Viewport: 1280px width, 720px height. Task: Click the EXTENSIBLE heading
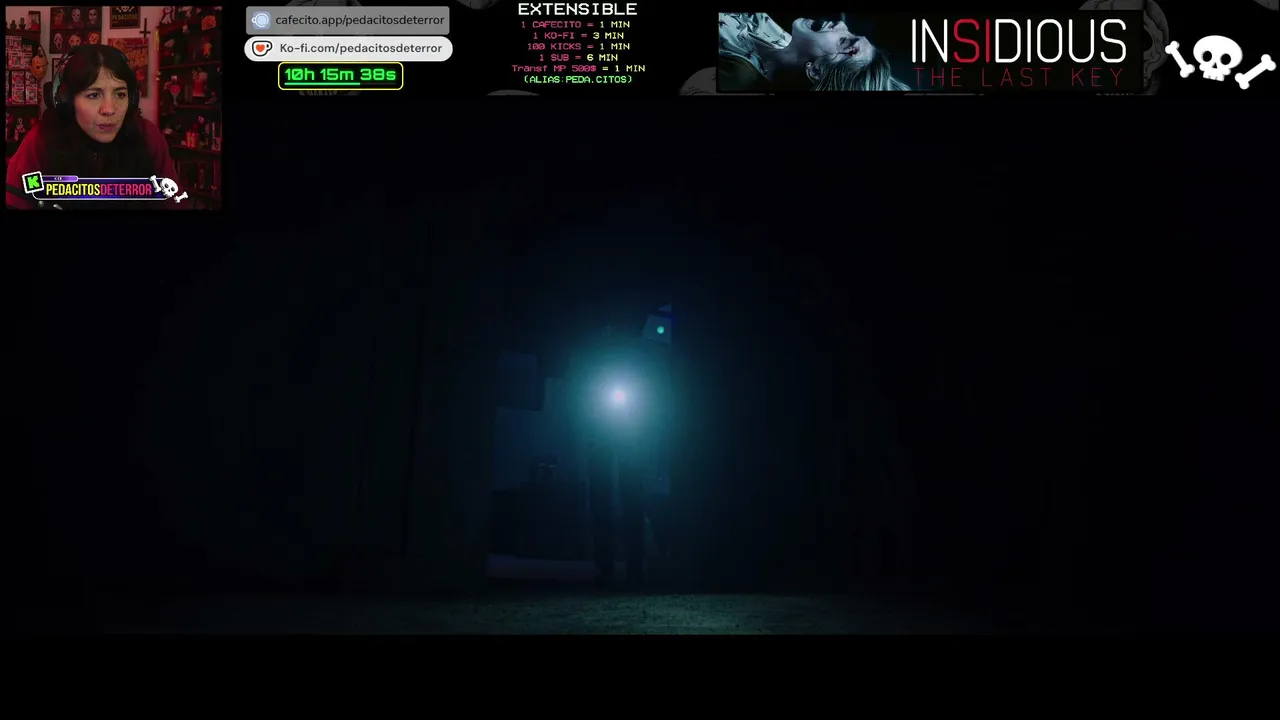[577, 10]
